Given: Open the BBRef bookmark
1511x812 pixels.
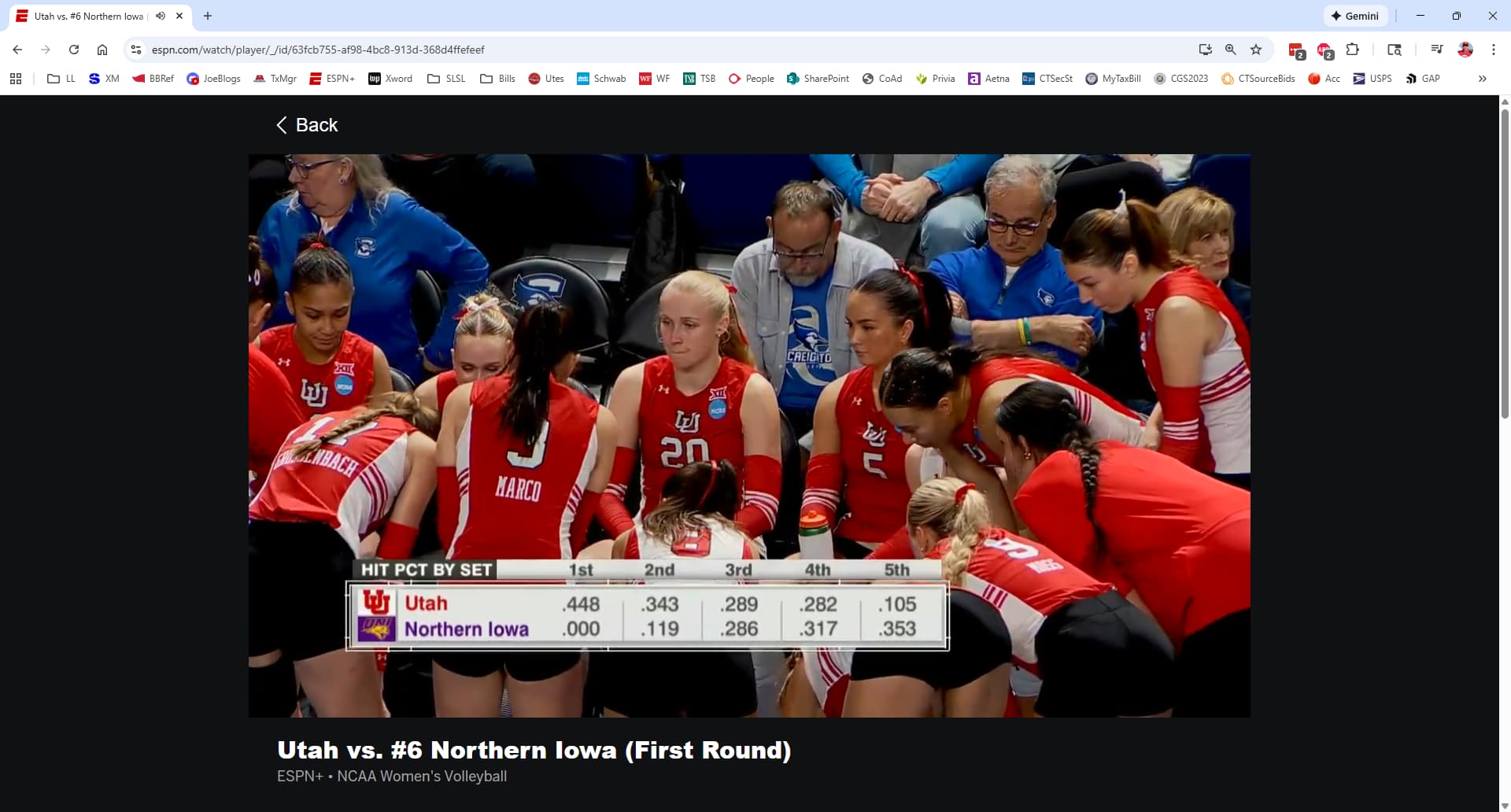Looking at the screenshot, I should pos(153,79).
